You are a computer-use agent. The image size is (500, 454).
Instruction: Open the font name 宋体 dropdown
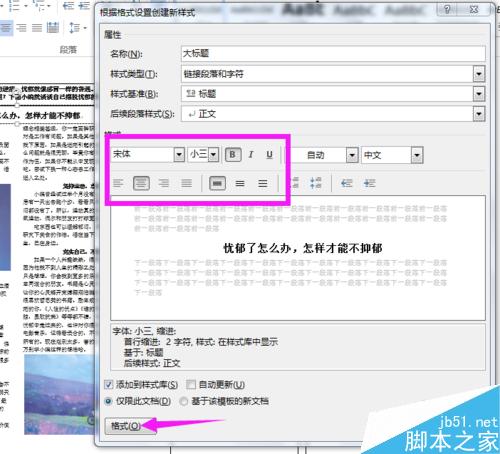point(179,155)
